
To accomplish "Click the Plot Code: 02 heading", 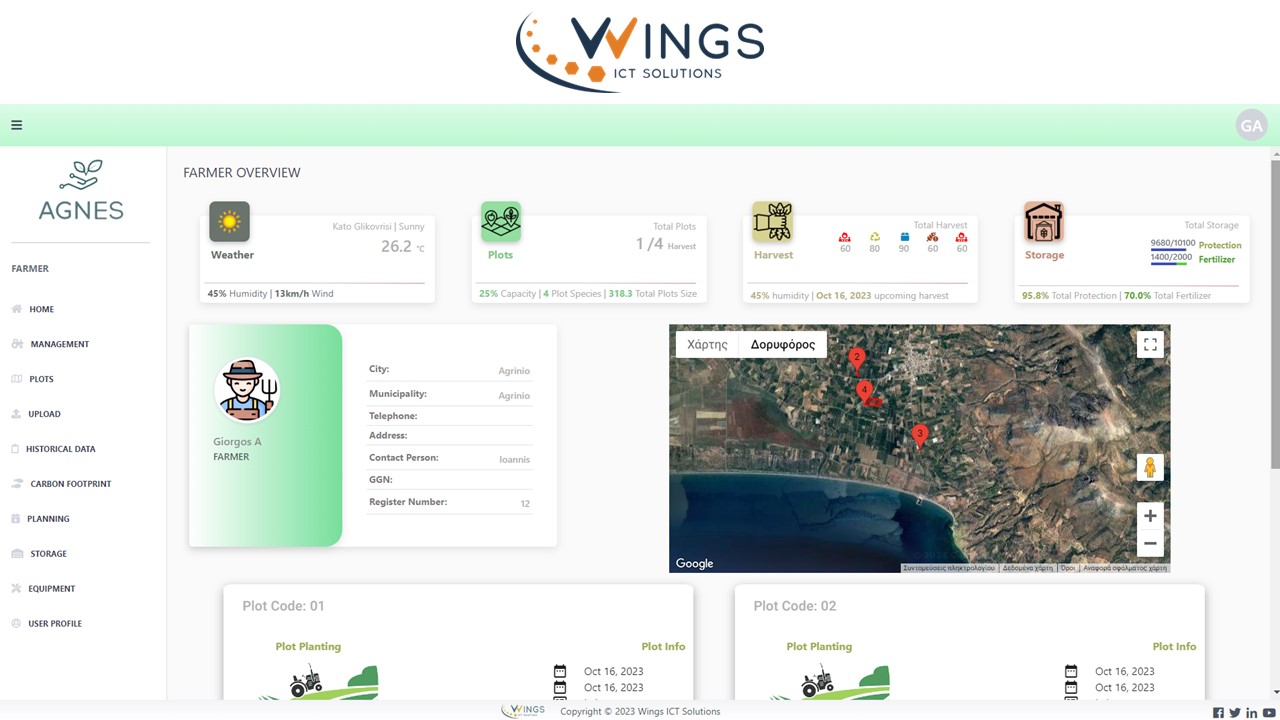I will click(x=794, y=606).
